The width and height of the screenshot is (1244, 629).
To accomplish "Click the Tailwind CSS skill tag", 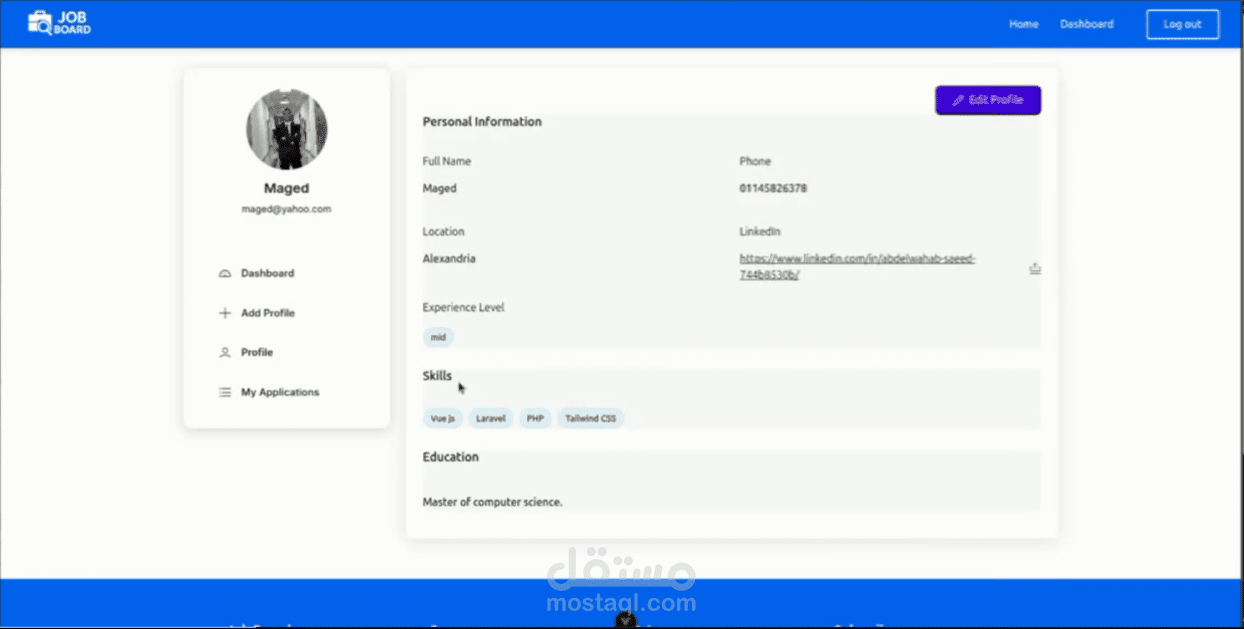I will [x=590, y=418].
